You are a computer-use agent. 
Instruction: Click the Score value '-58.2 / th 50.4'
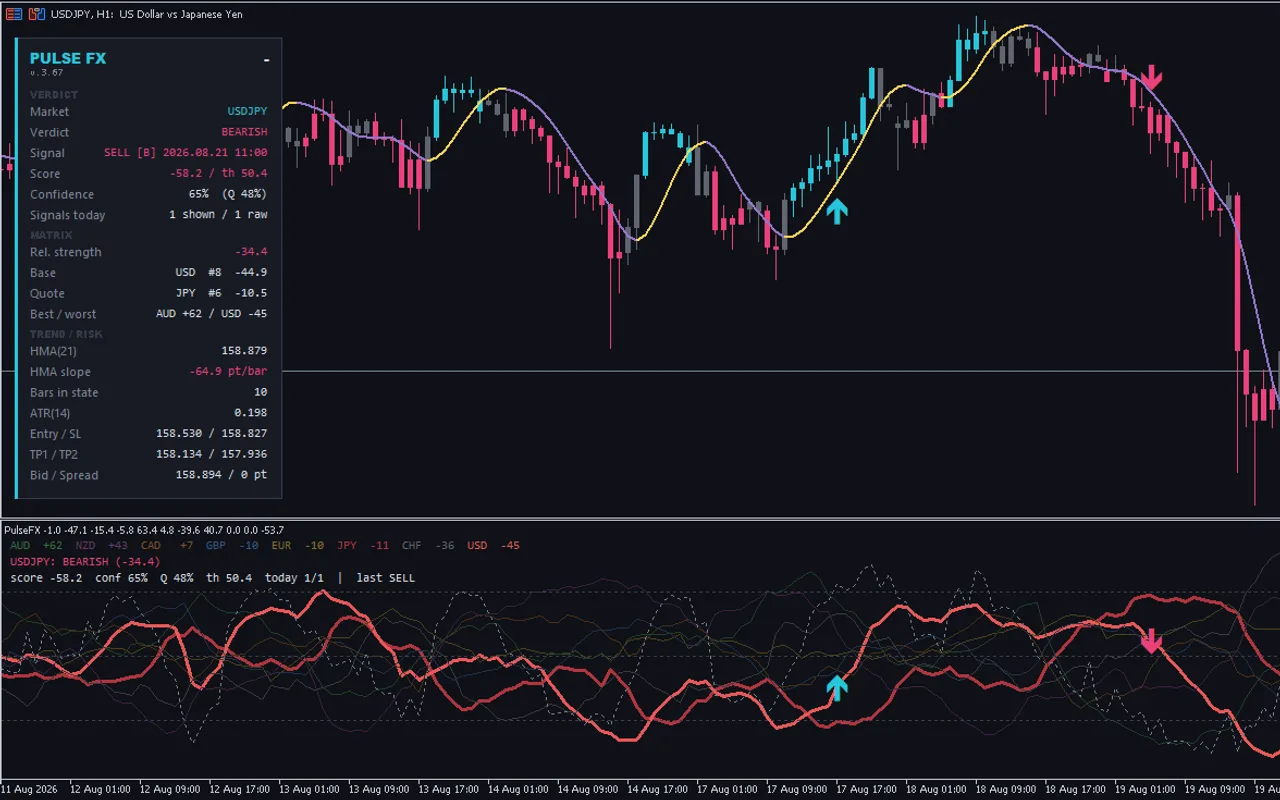[219, 174]
